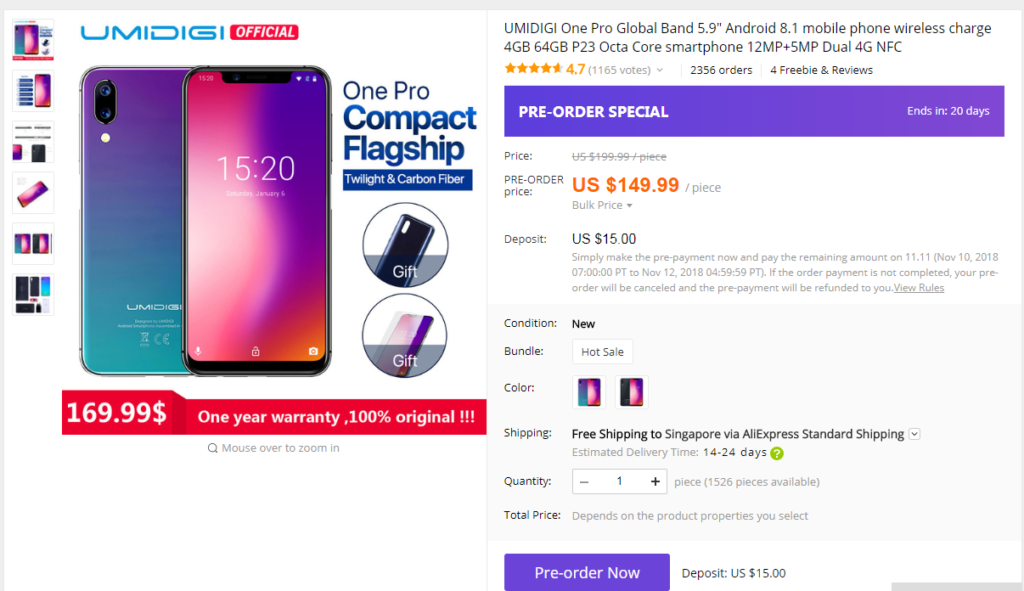This screenshot has height=591, width=1024.
Task: Open the View Rules link
Action: point(919,287)
